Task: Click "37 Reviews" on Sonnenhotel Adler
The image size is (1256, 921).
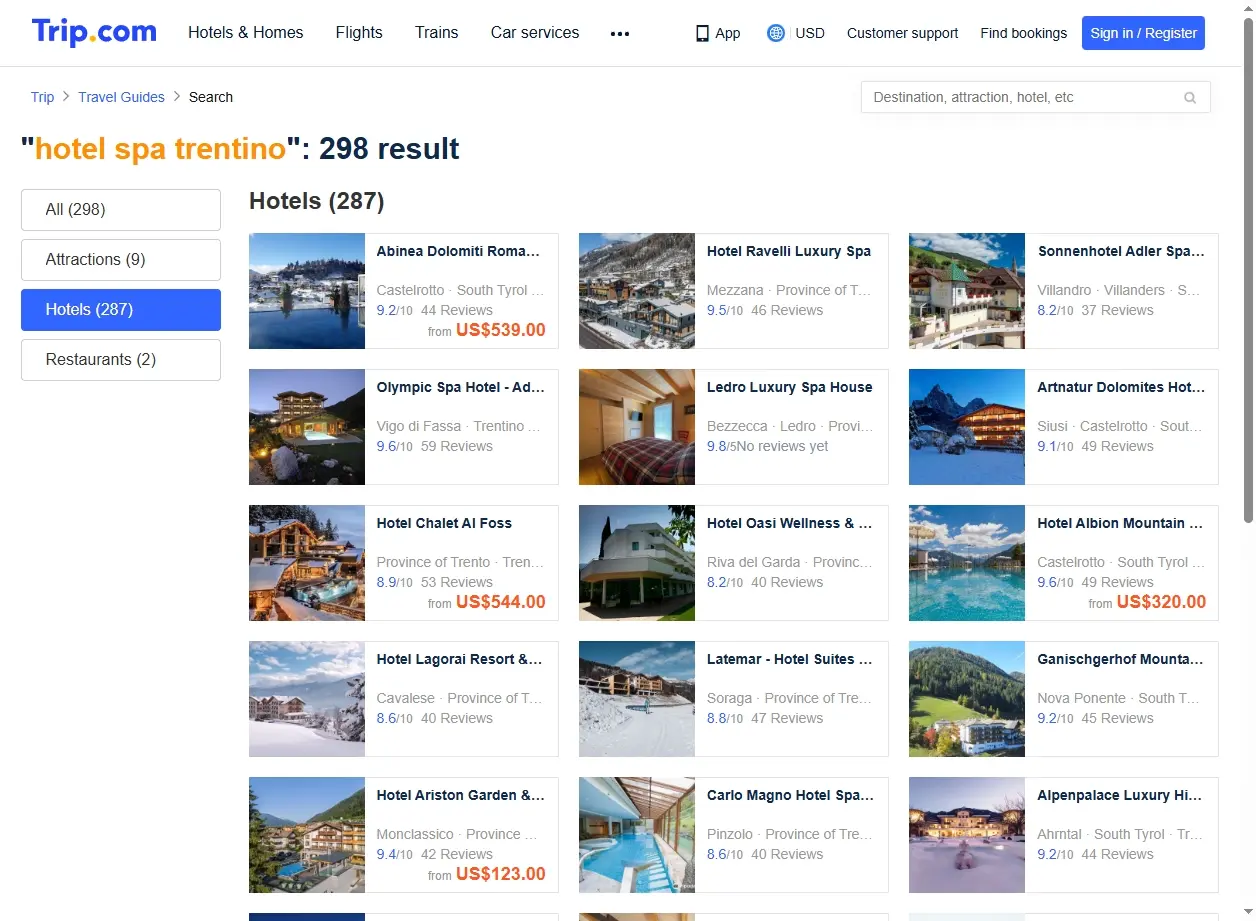Action: (x=1118, y=311)
